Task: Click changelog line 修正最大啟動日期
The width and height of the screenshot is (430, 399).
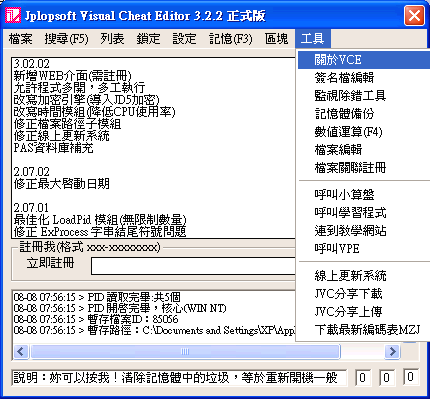Action: [x=61, y=184]
